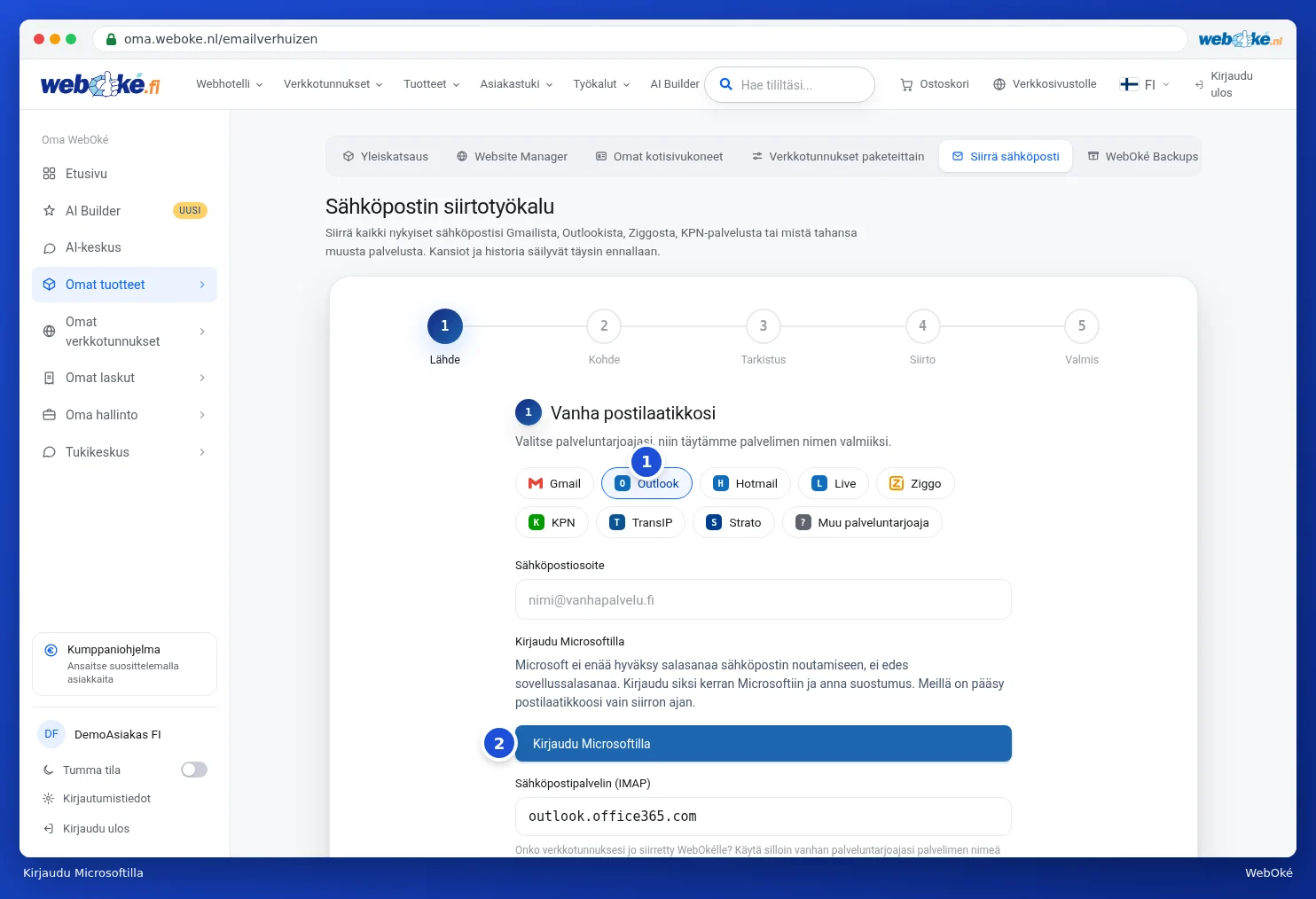1316x899 pixels.
Task: Select the Outlook provider chip
Action: [646, 483]
